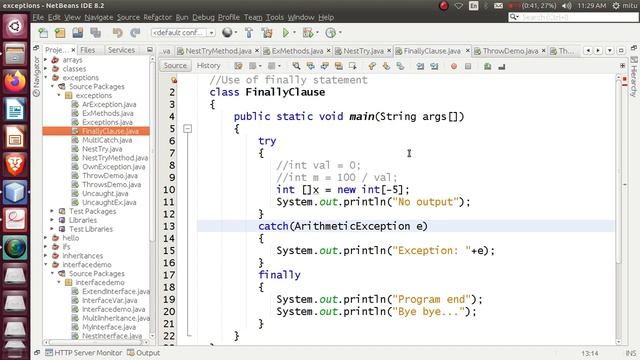640x360 pixels.
Task: Run the project with green play icon
Action: [286, 33]
